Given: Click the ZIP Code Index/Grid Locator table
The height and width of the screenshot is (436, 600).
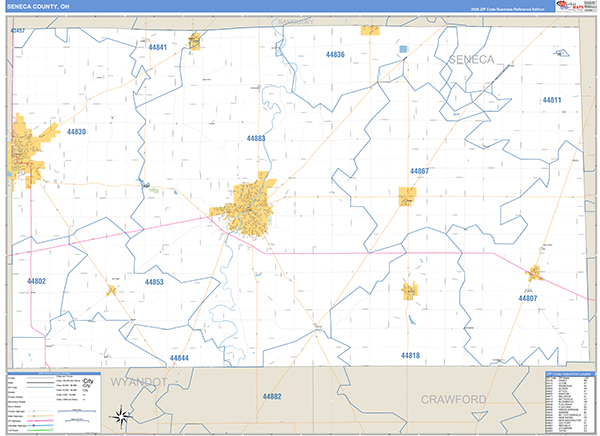Looking at the screenshot, I should coord(569,402).
